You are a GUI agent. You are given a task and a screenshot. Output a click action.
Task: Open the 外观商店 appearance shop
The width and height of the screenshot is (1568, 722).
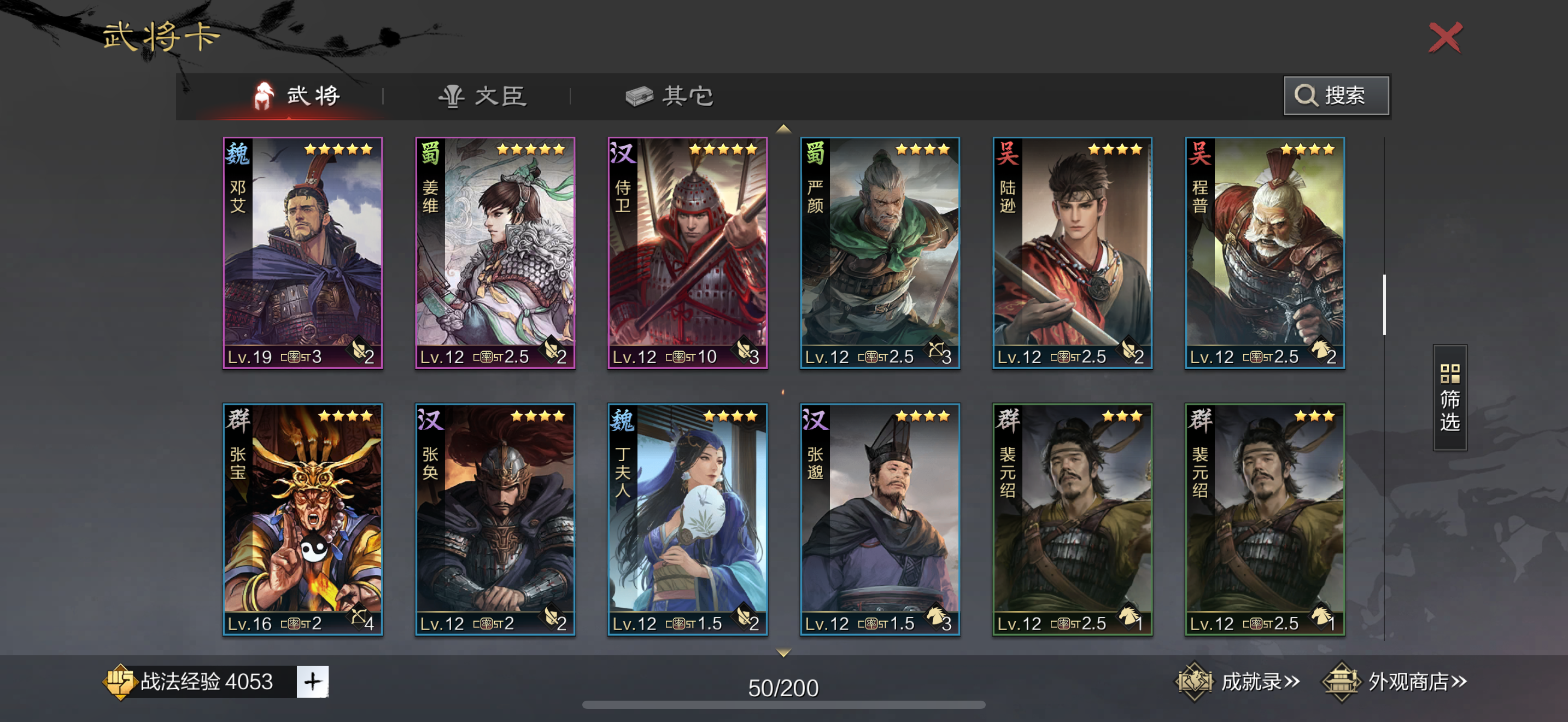click(x=1394, y=681)
